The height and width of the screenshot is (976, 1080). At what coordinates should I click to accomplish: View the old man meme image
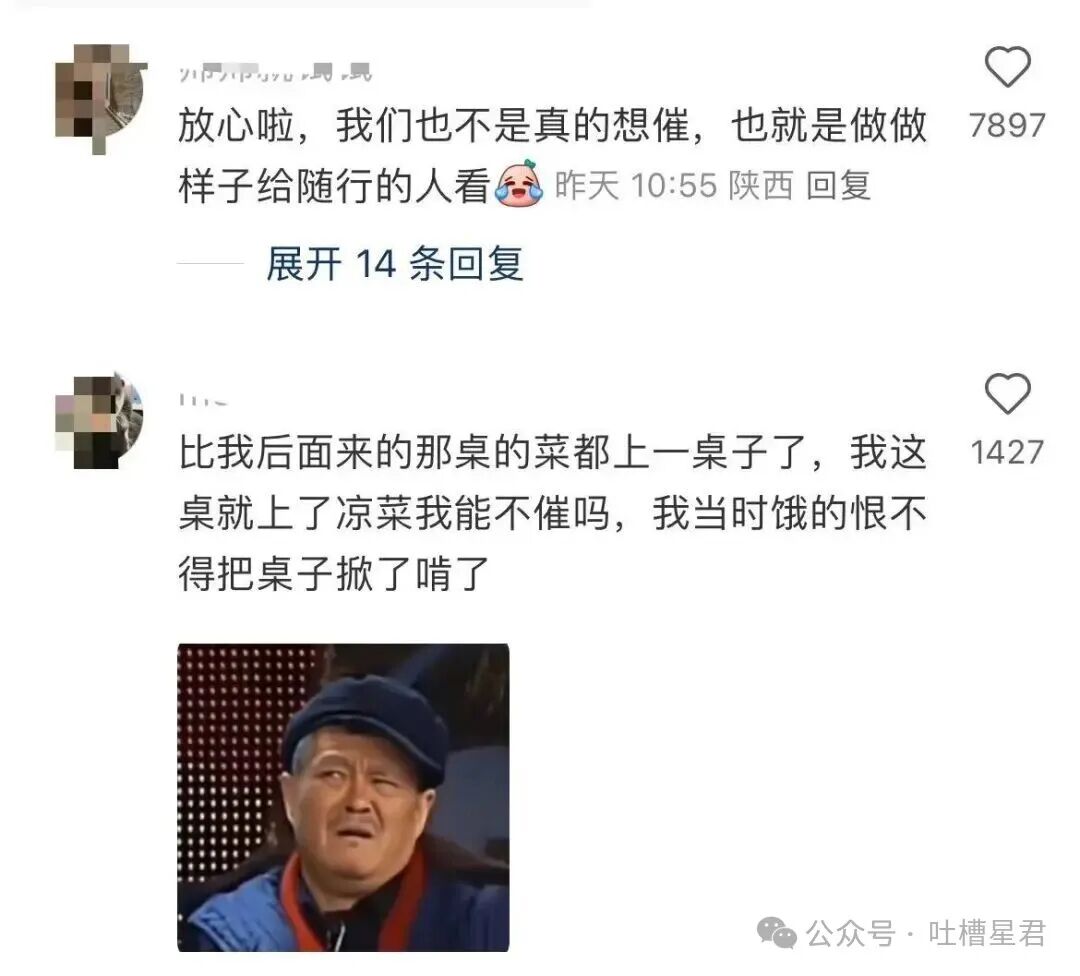(343, 798)
